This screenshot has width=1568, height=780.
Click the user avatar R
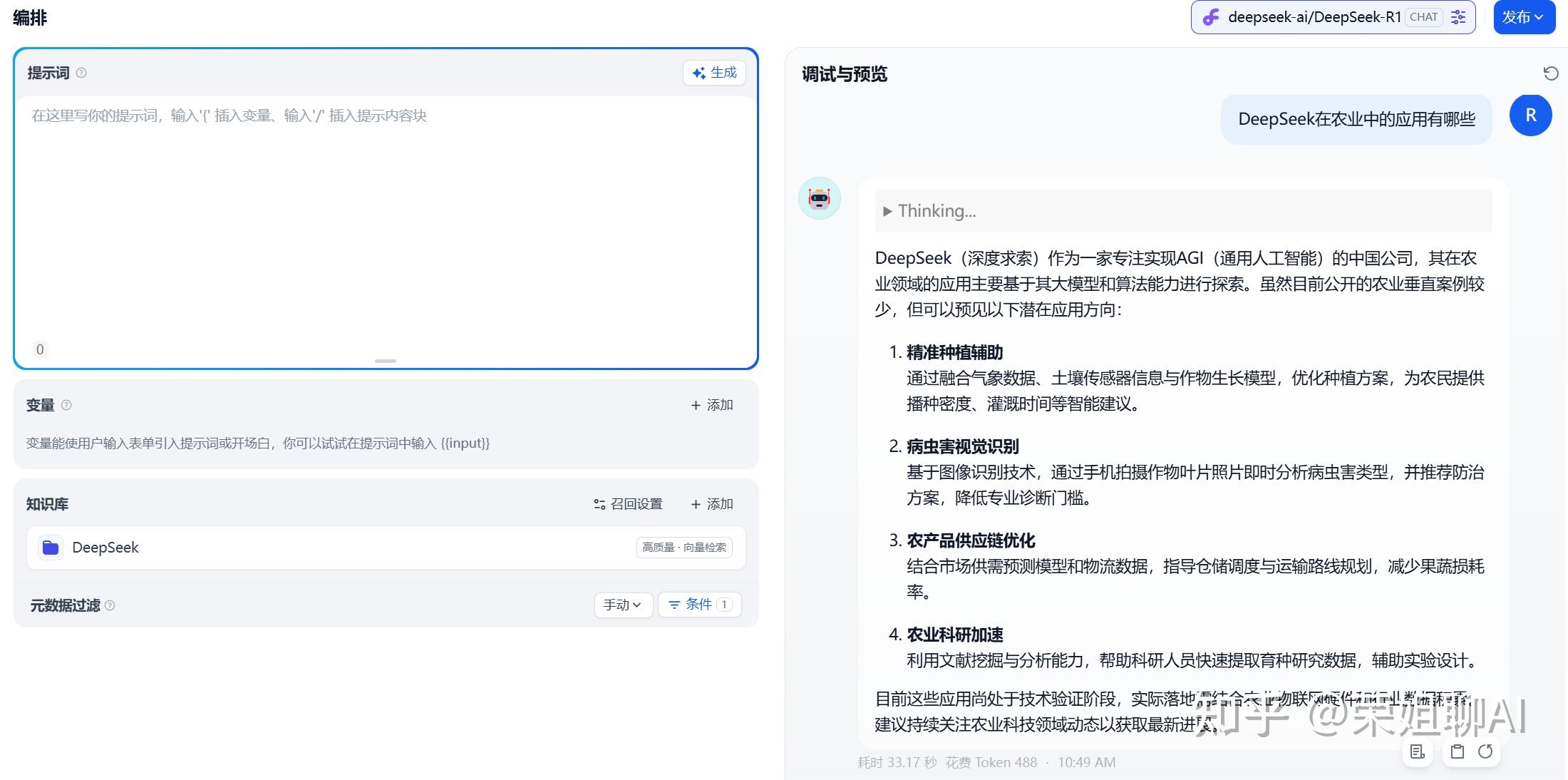[1531, 115]
